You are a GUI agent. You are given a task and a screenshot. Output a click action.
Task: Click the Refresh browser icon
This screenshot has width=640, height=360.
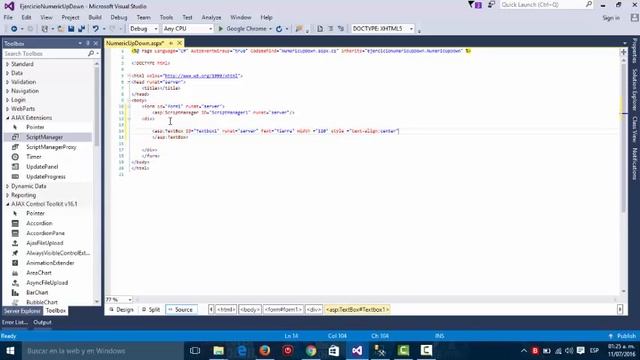click(x=279, y=29)
